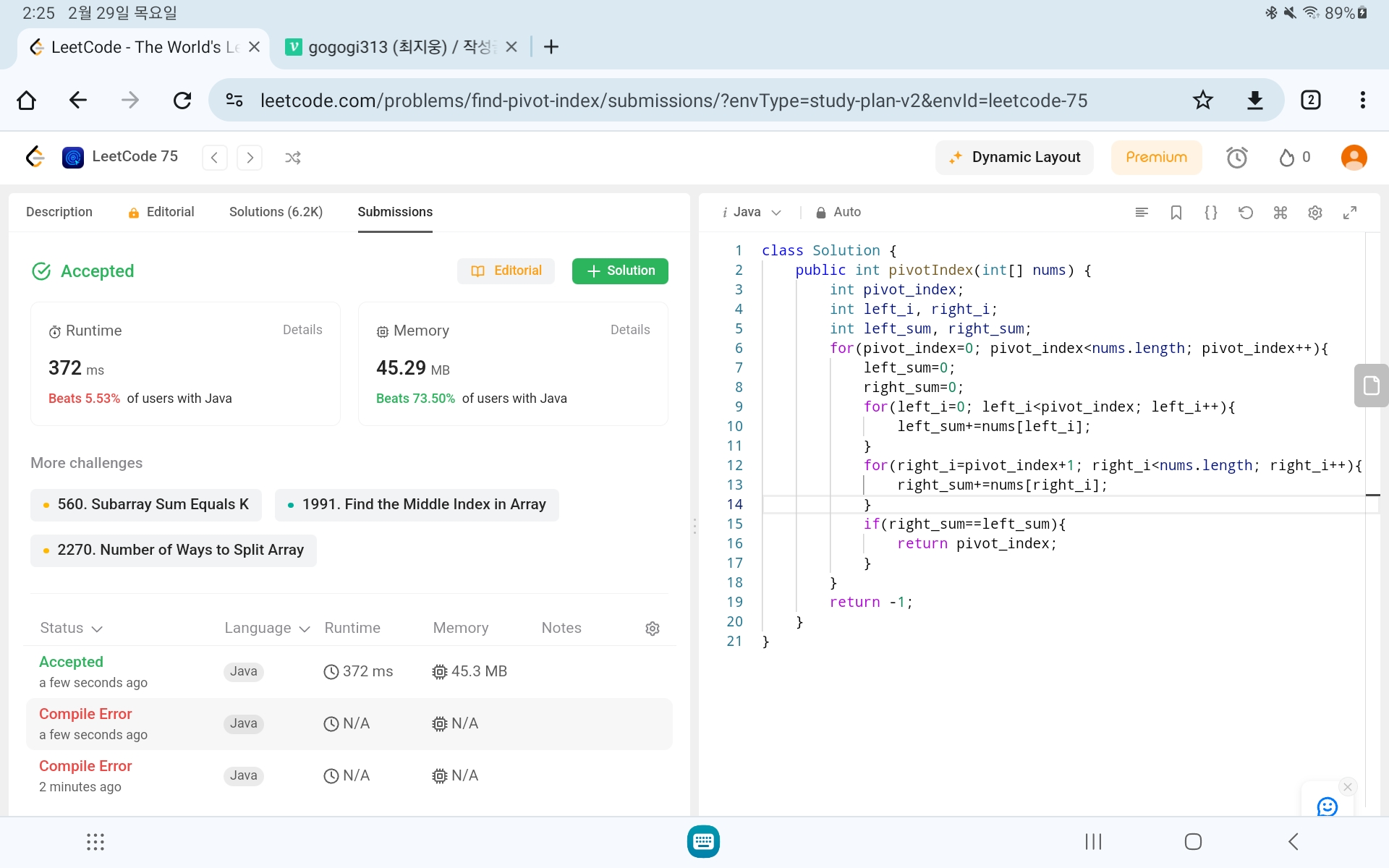Viewport: 1389px width, 868px height.
Task: Open the Compile Error from seconds ago
Action: 349,724
